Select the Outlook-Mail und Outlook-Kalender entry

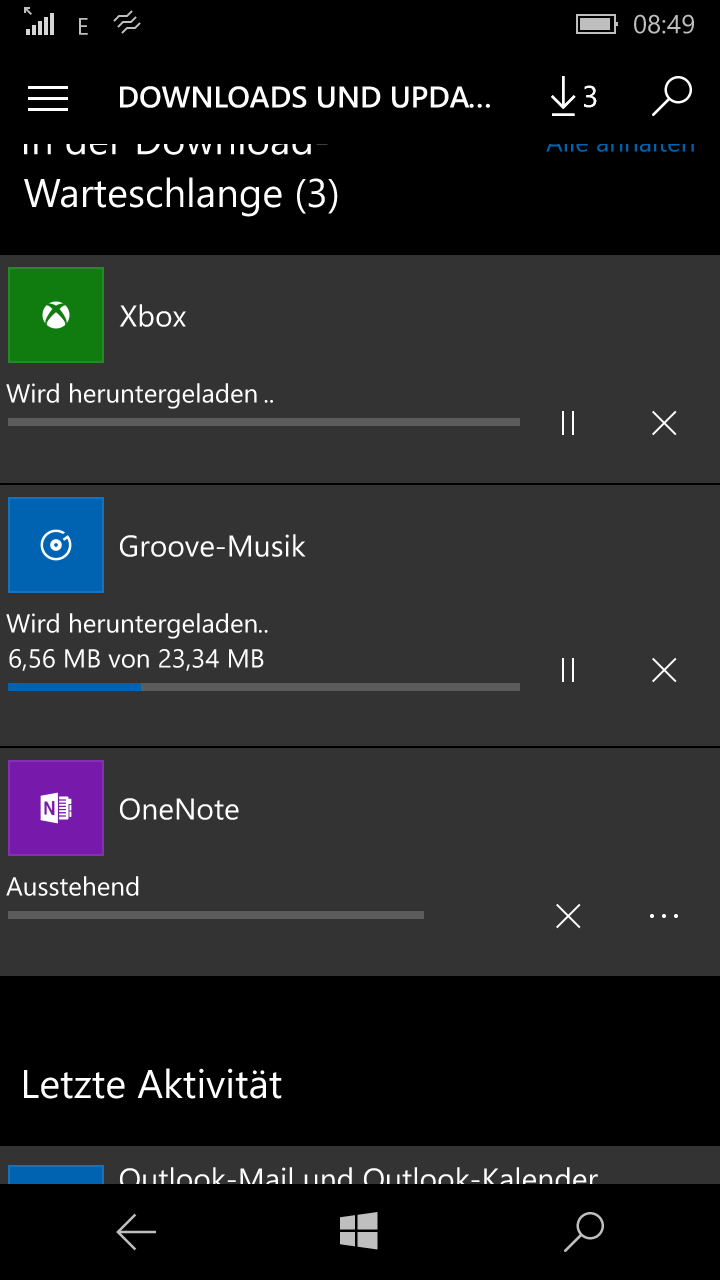coord(358,1172)
